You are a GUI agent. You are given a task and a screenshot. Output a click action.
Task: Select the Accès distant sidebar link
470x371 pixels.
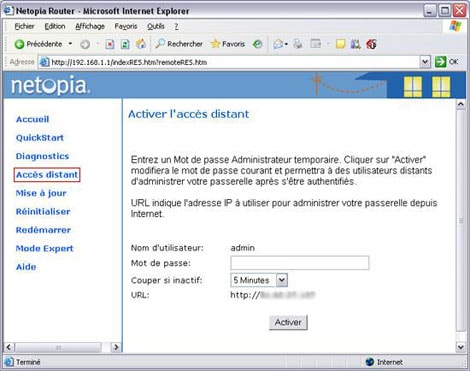[47, 175]
